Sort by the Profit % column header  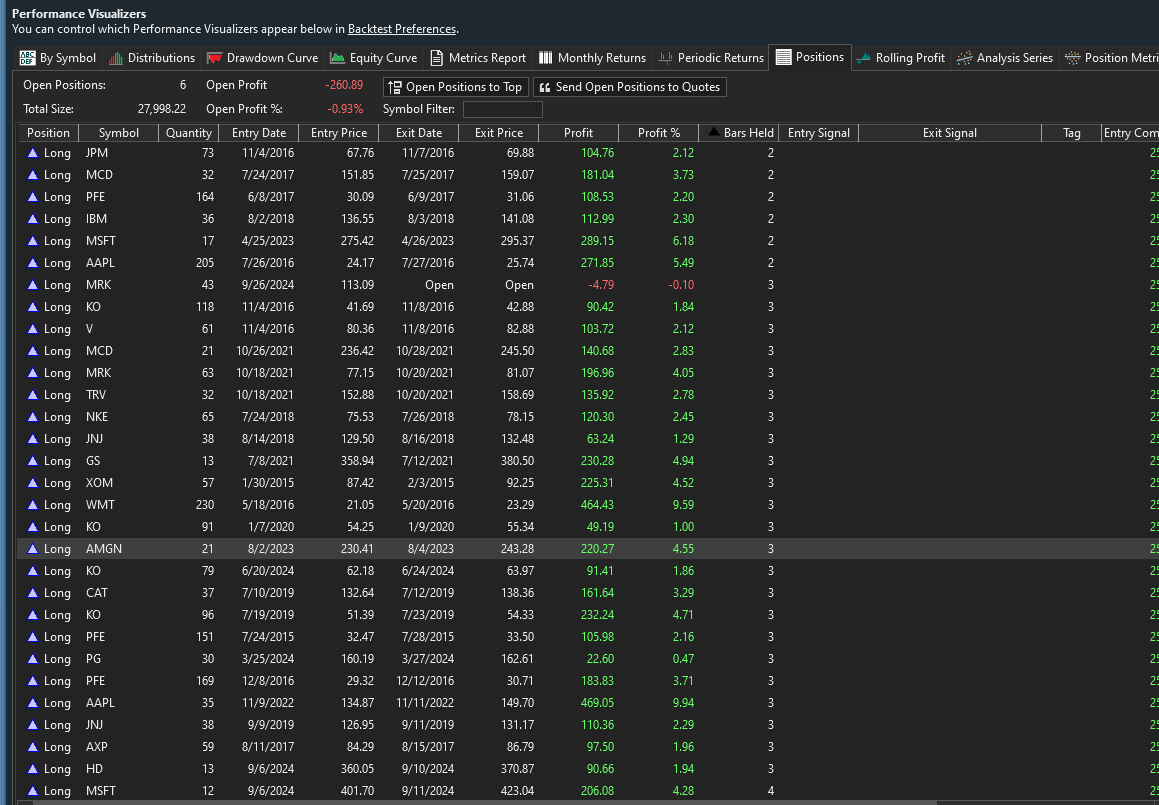click(659, 133)
